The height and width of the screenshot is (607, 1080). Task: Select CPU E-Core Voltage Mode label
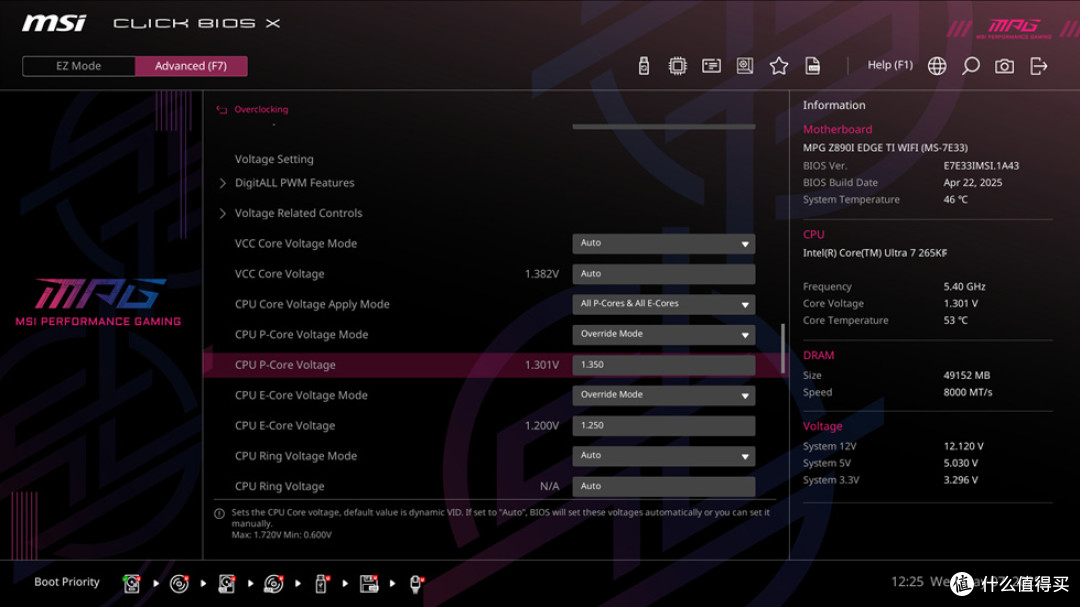point(301,395)
